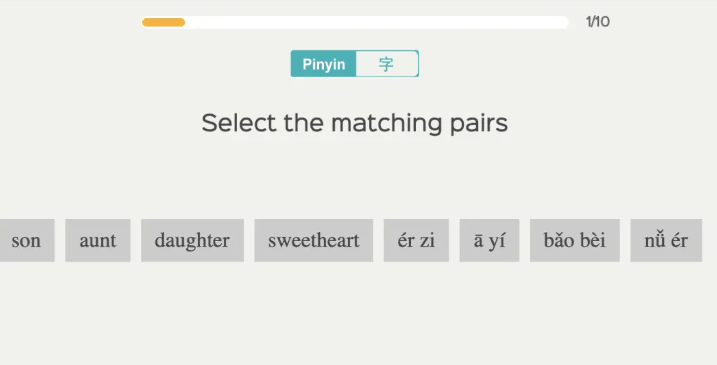Click the empty white progress bar area
Screen dimensions: 717x365
(377, 22)
